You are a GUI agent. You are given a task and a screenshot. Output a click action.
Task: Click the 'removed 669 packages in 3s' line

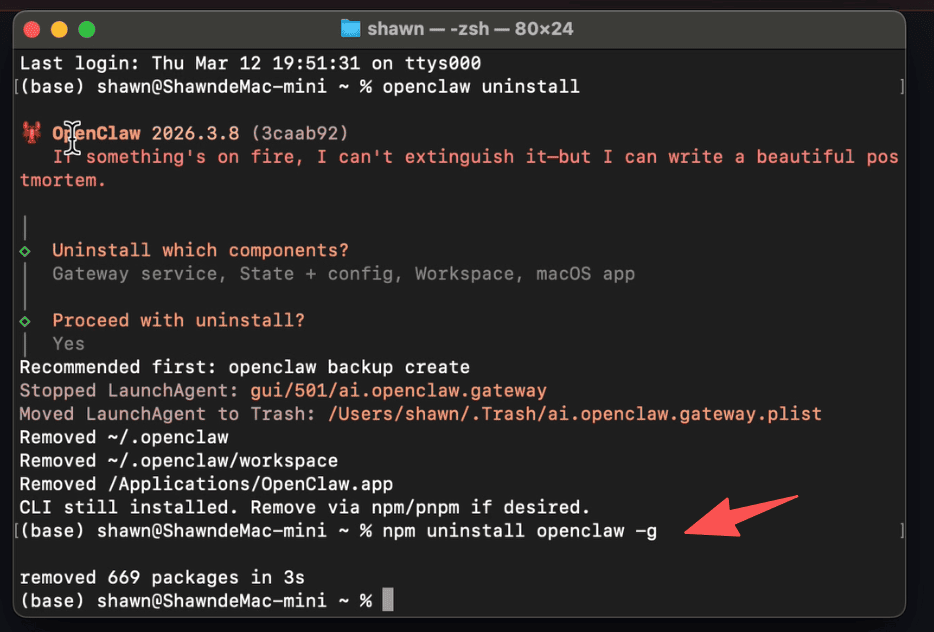click(161, 577)
